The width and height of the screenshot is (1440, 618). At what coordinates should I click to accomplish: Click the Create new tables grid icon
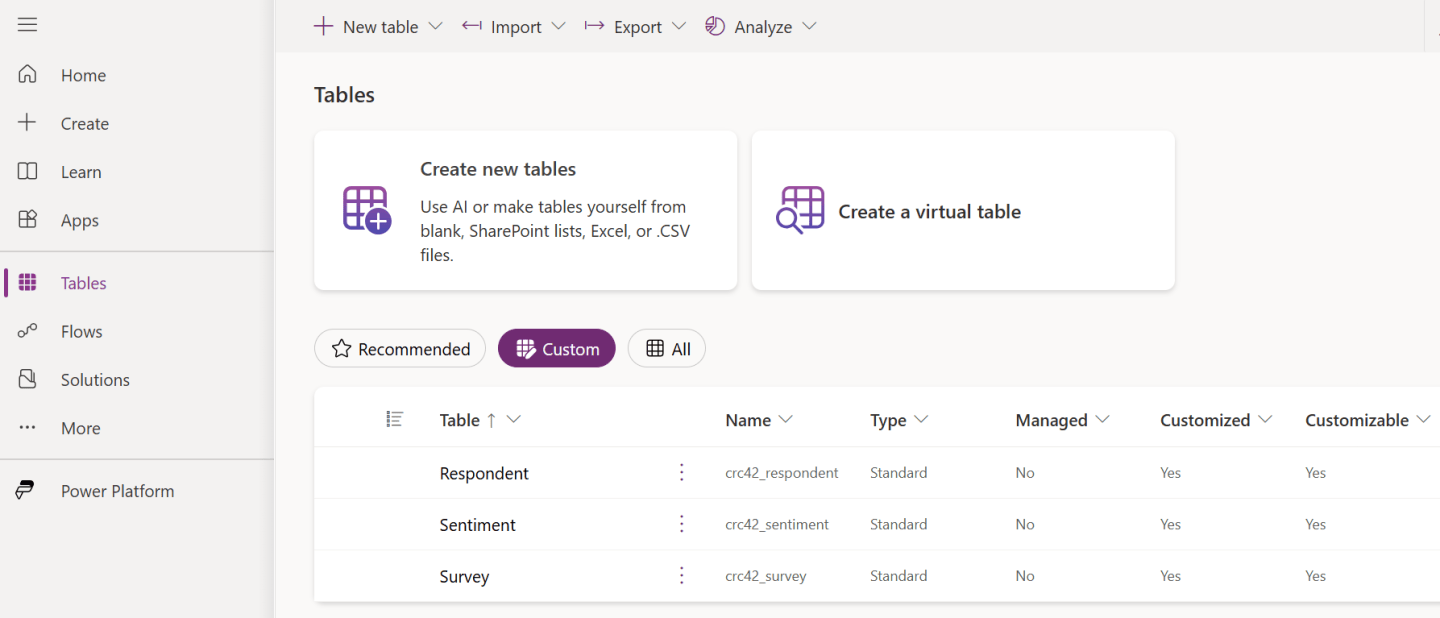pyautogui.click(x=366, y=210)
